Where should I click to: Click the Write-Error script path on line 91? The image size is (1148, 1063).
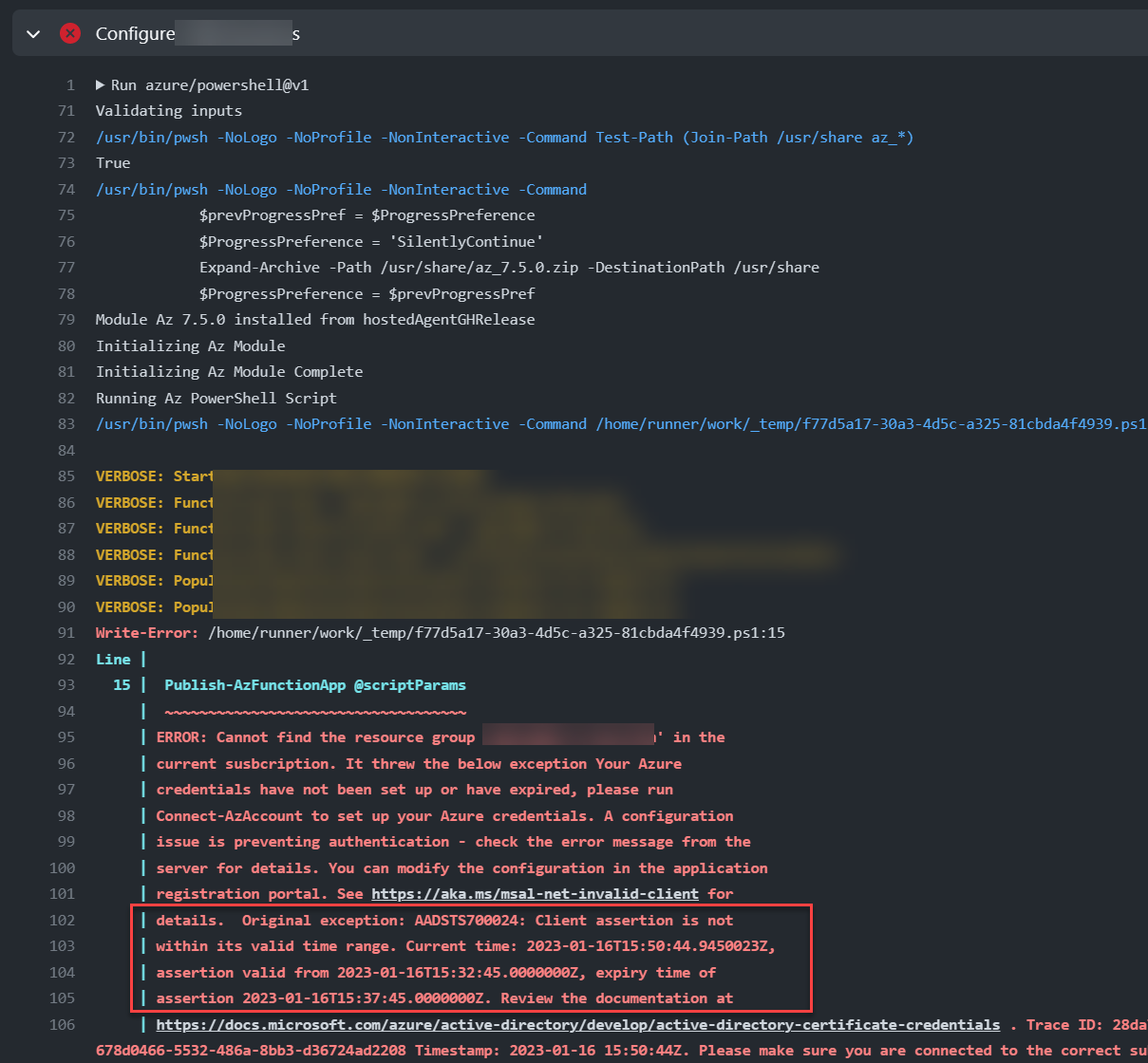pyautogui.click(x=418, y=632)
